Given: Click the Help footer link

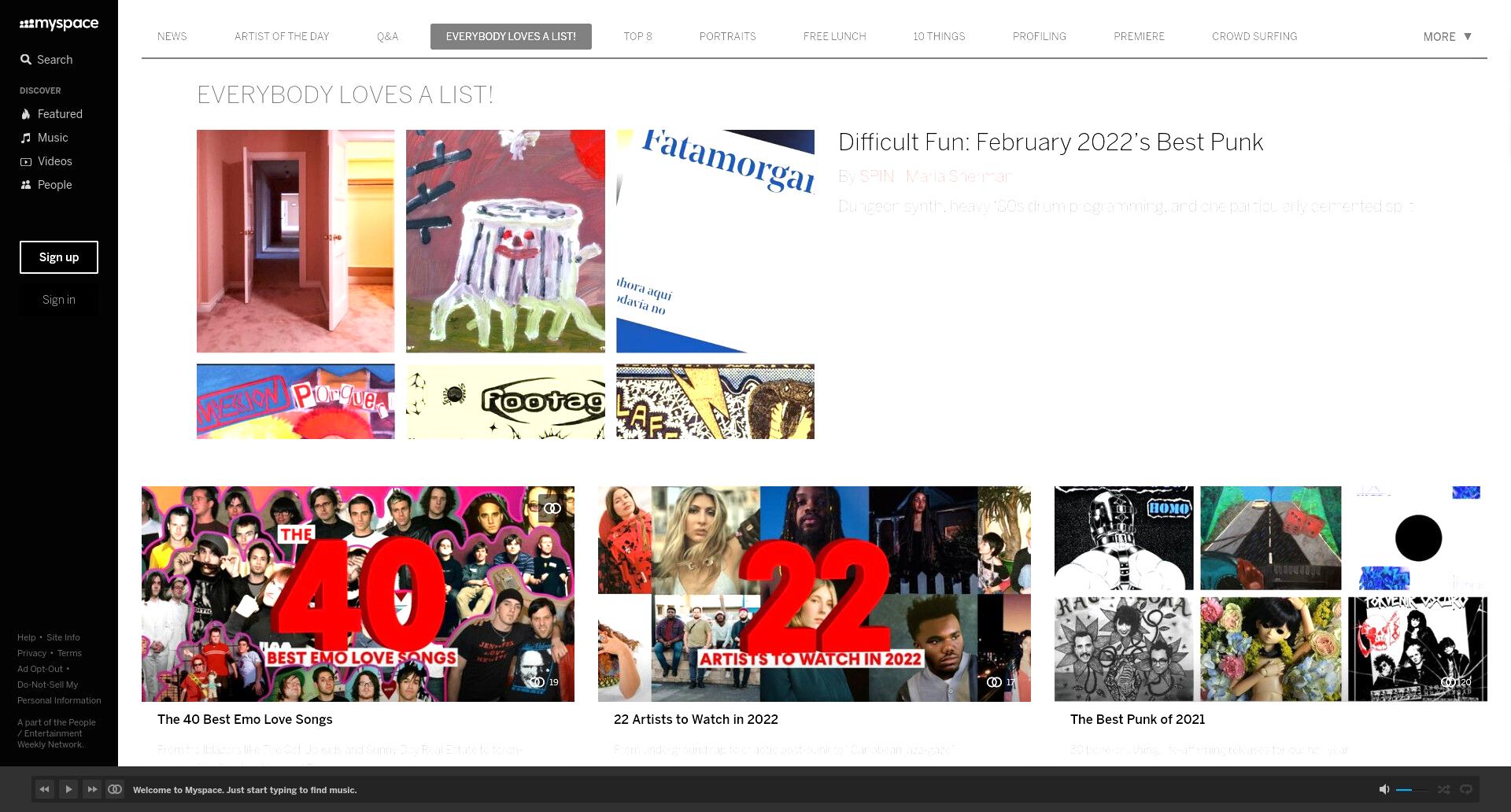Looking at the screenshot, I should coord(26,637).
